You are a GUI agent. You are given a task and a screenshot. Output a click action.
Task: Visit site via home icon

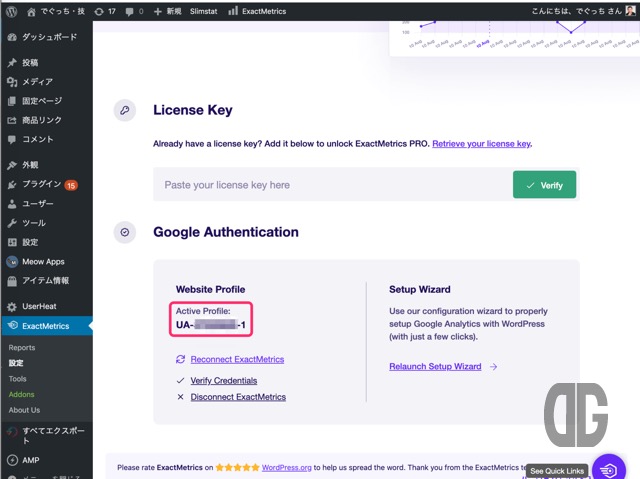pos(31,12)
